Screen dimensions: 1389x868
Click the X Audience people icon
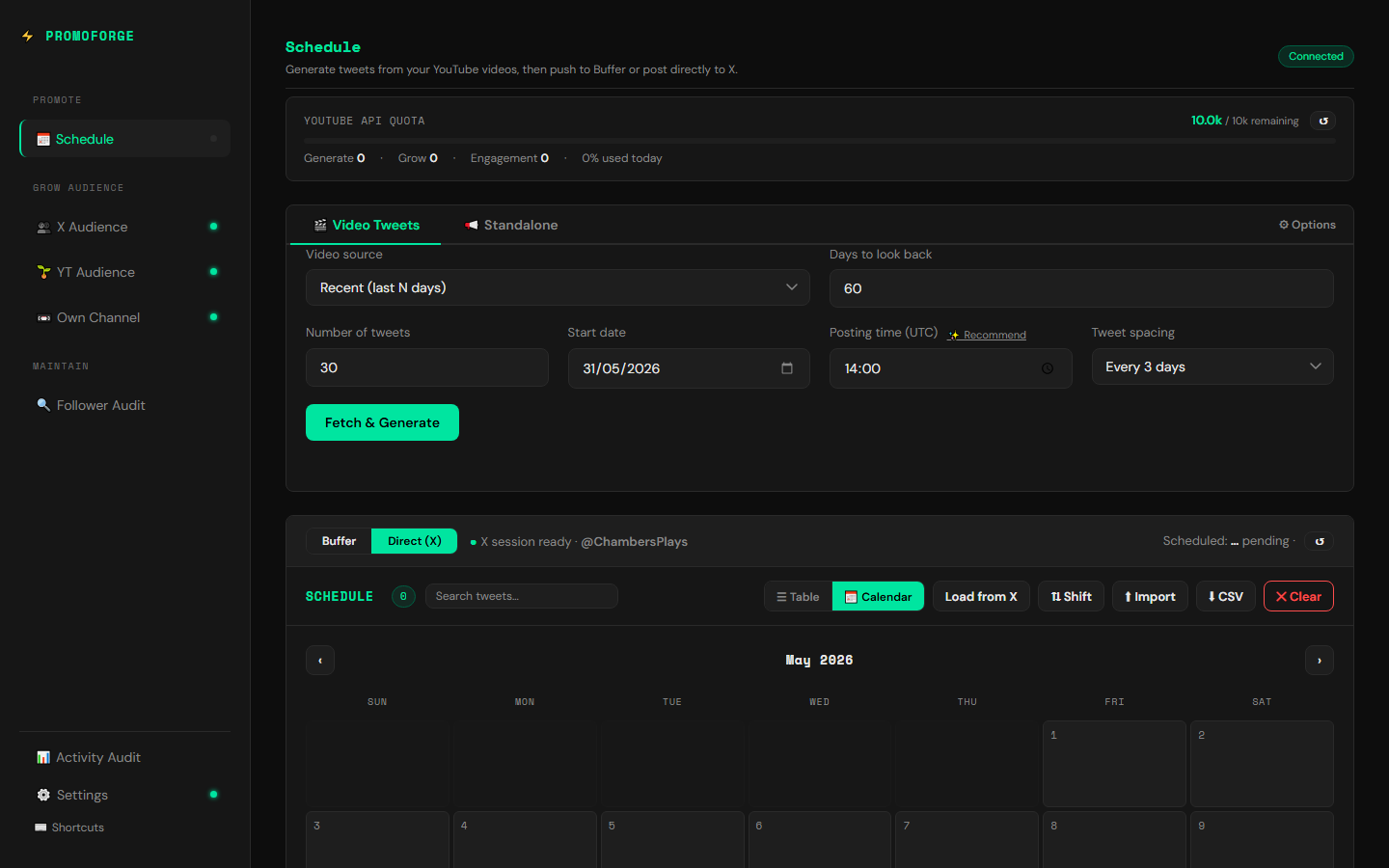coord(43,228)
